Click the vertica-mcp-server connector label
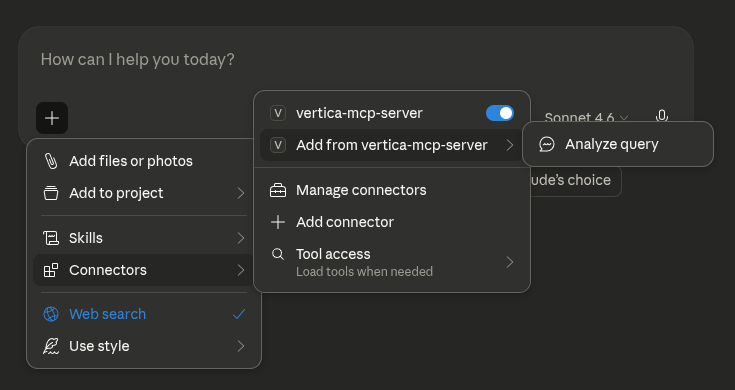The image size is (735, 390). point(359,113)
